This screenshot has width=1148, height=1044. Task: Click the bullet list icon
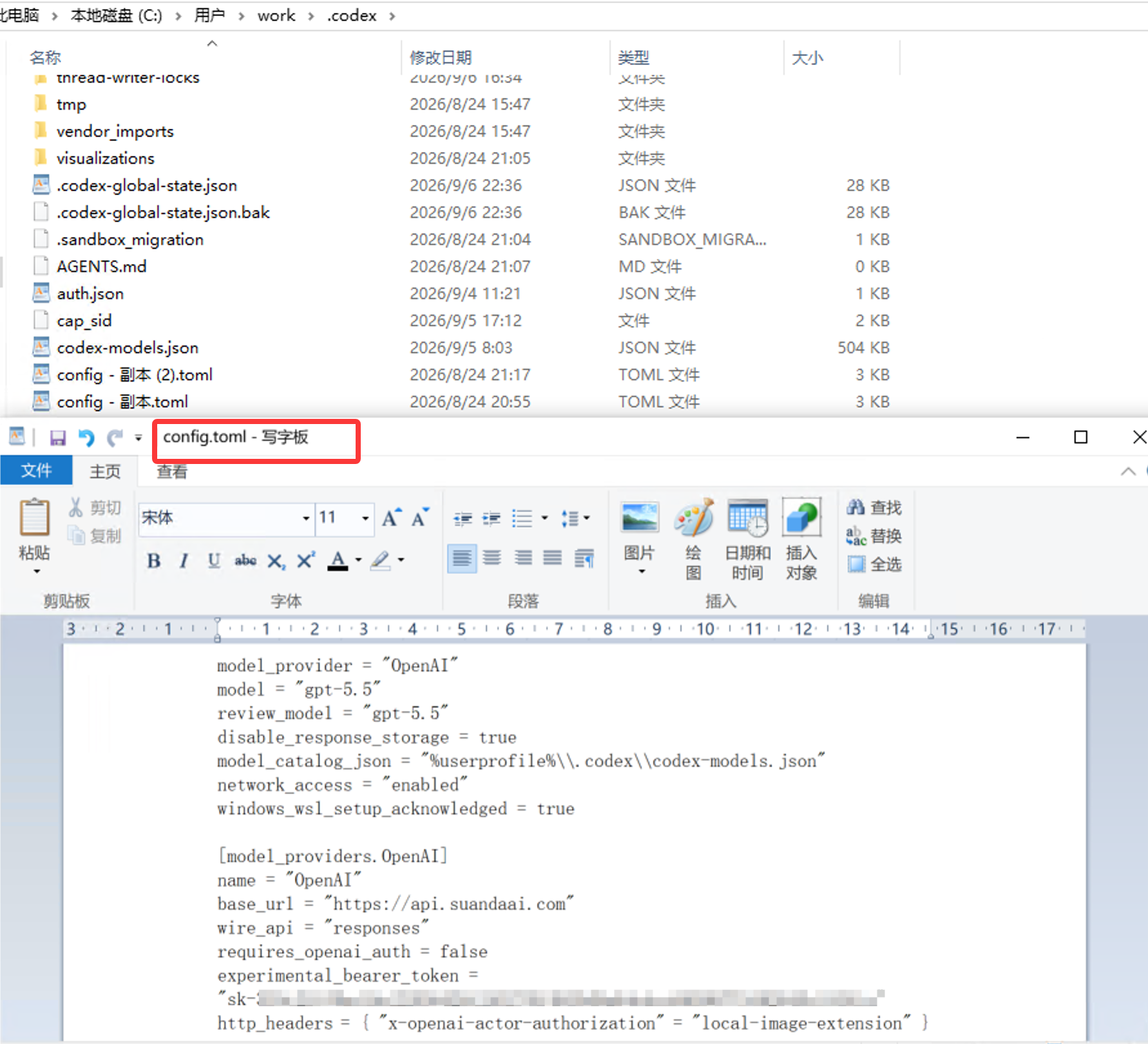pos(522,518)
